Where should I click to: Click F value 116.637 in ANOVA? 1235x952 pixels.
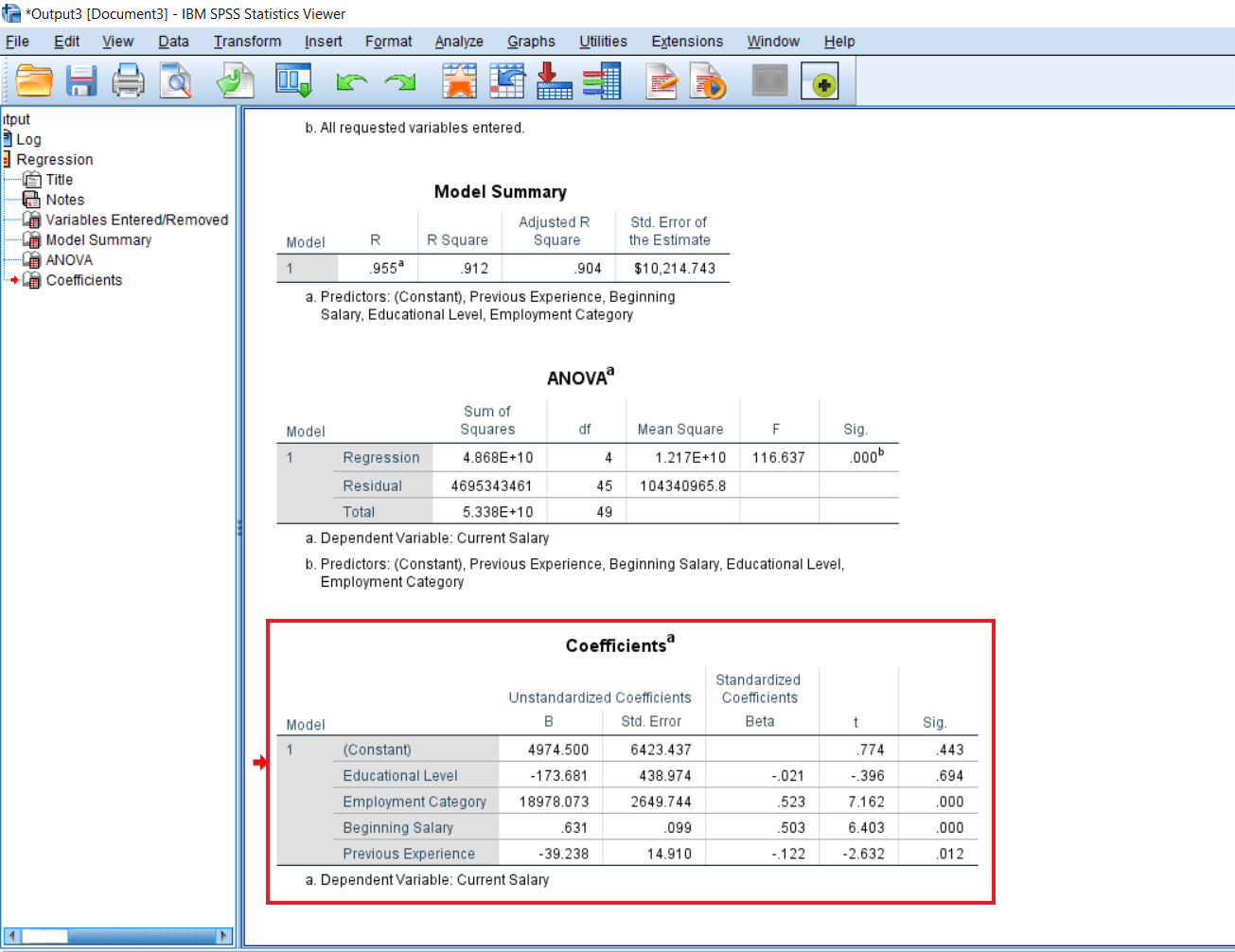tap(778, 458)
